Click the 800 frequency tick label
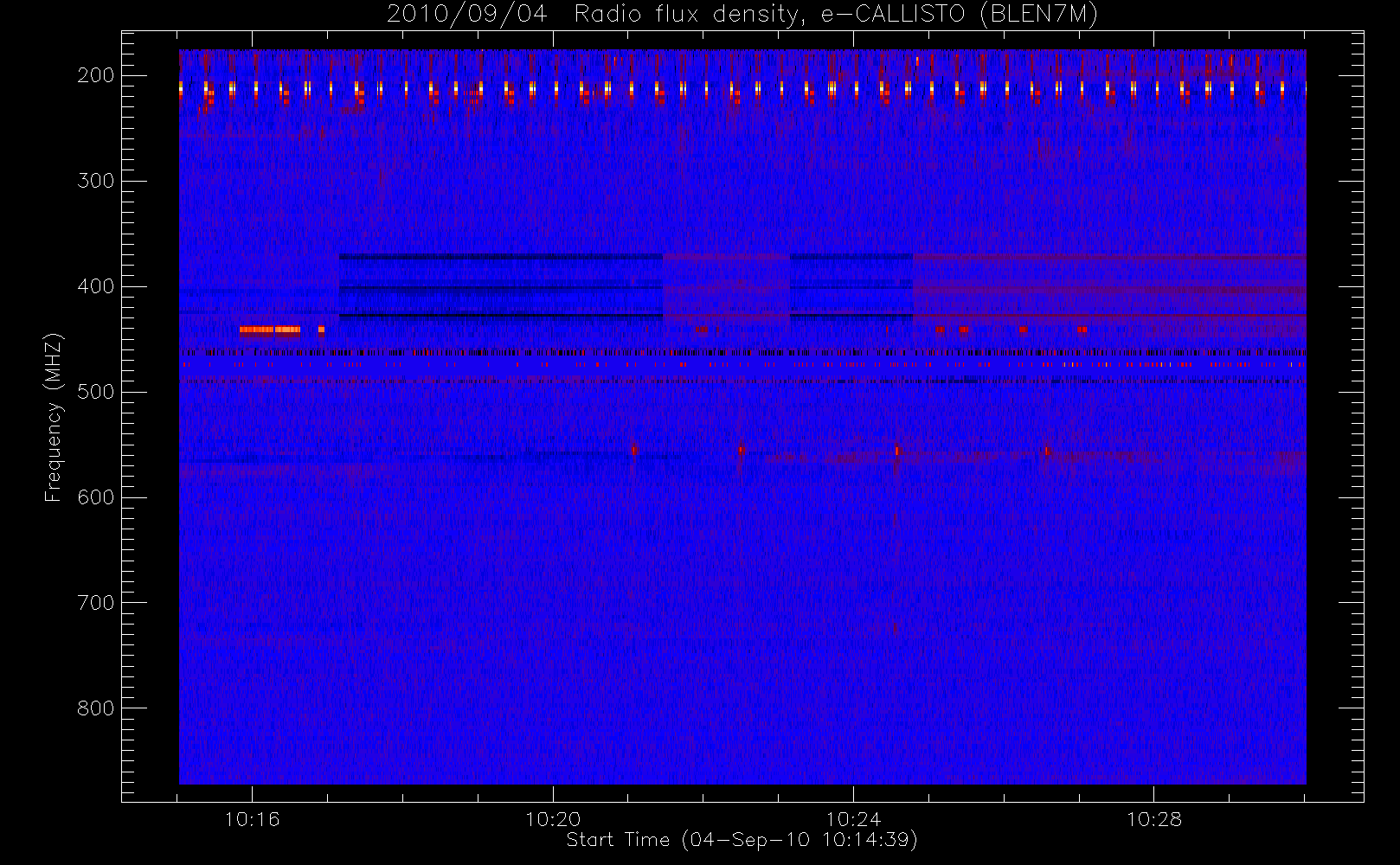Image resolution: width=1400 pixels, height=865 pixels. (95, 708)
